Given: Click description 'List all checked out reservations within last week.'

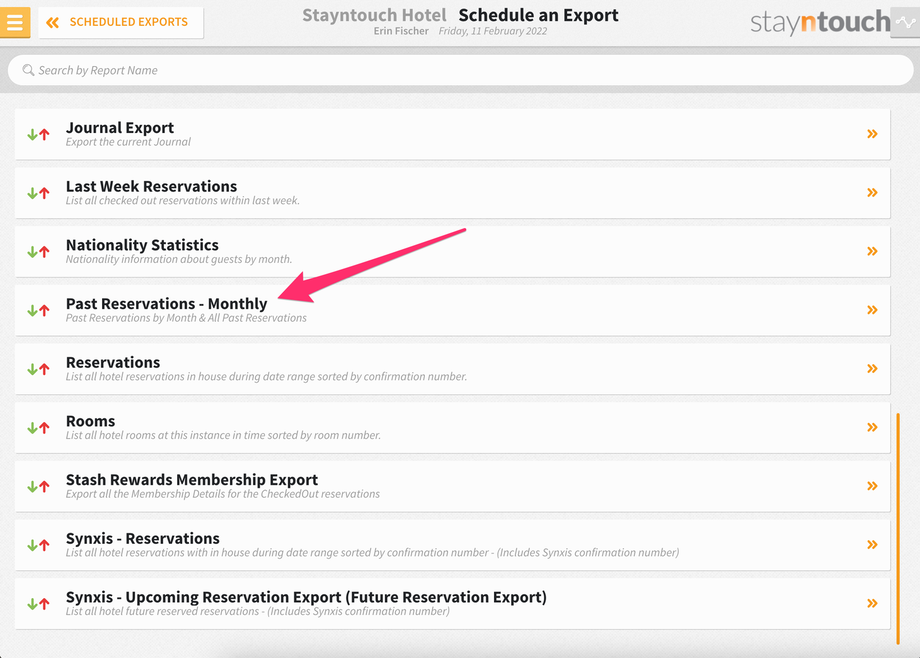Looking at the screenshot, I should 182,201.
